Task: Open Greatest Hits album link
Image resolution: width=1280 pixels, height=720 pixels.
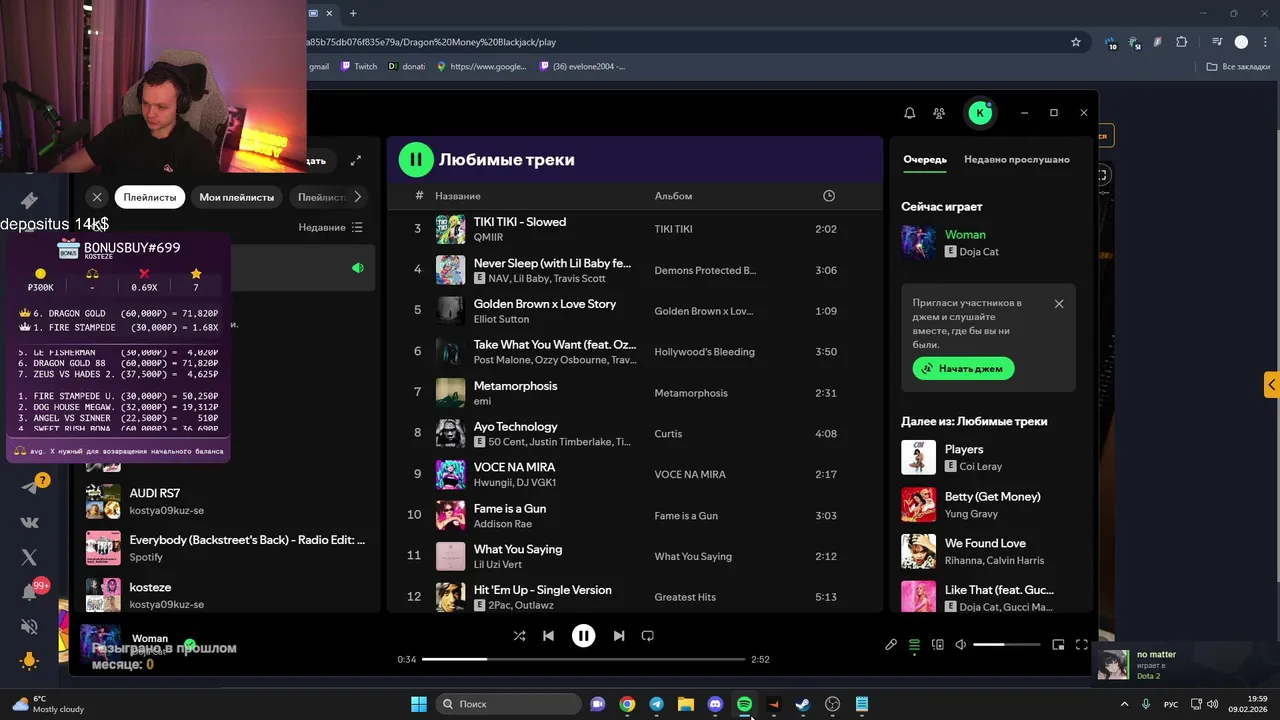Action: (685, 597)
